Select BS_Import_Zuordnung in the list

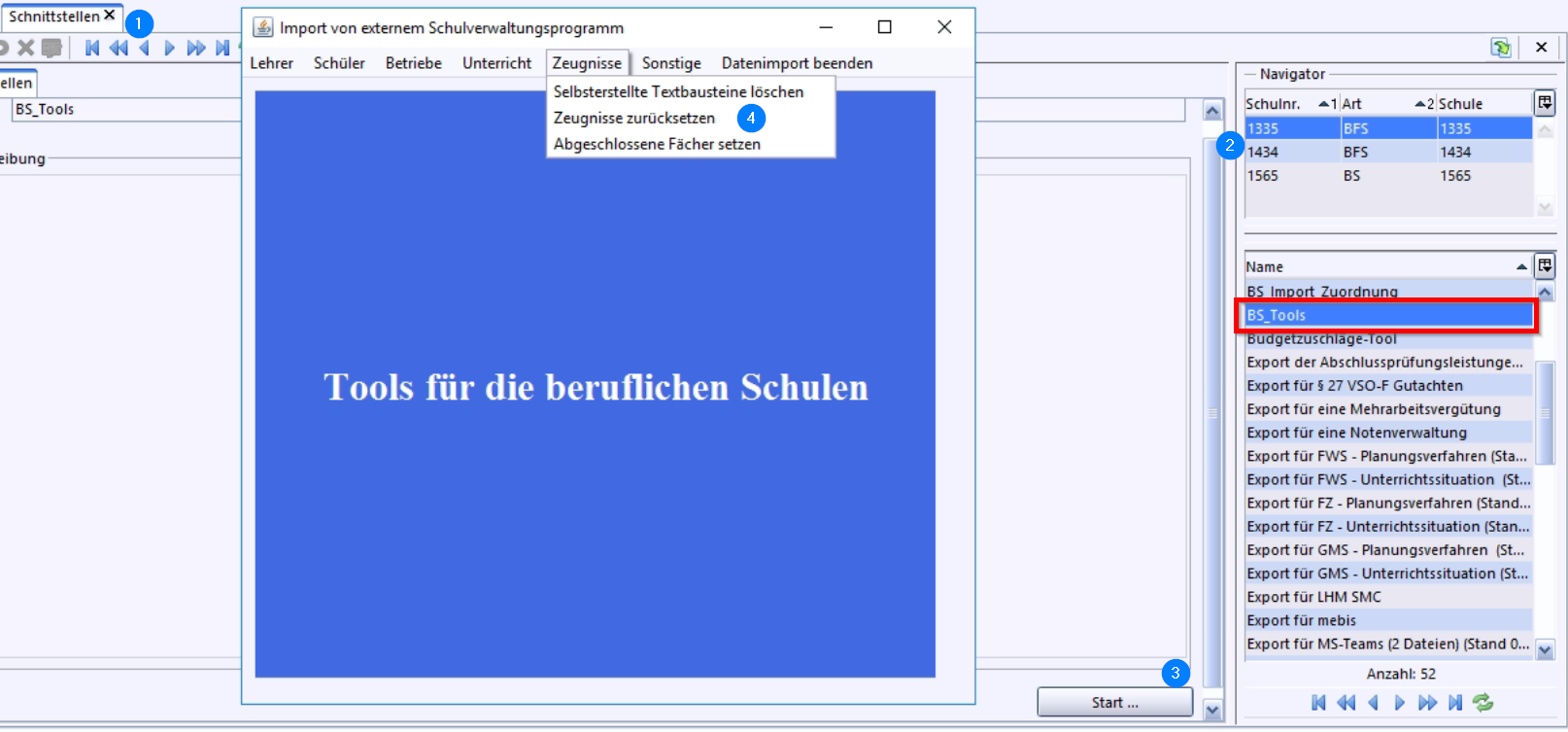click(x=1388, y=292)
